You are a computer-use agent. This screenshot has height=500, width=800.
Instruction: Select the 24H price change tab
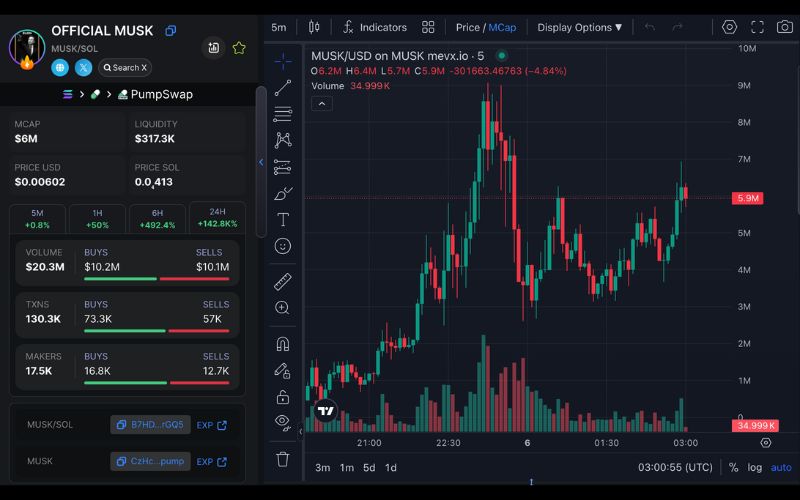(x=217, y=217)
